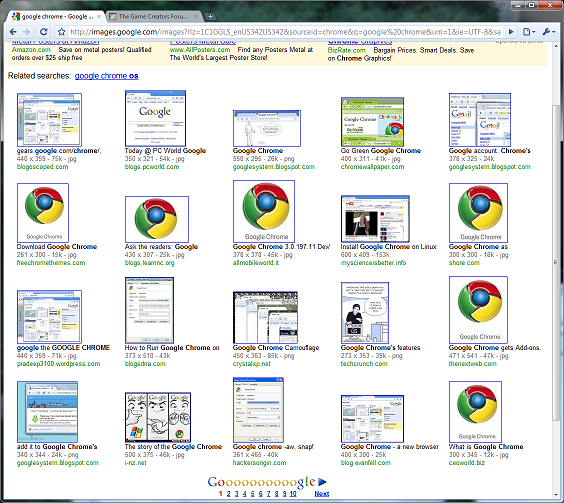Click the thenextweb.com source text

[x=472, y=364]
